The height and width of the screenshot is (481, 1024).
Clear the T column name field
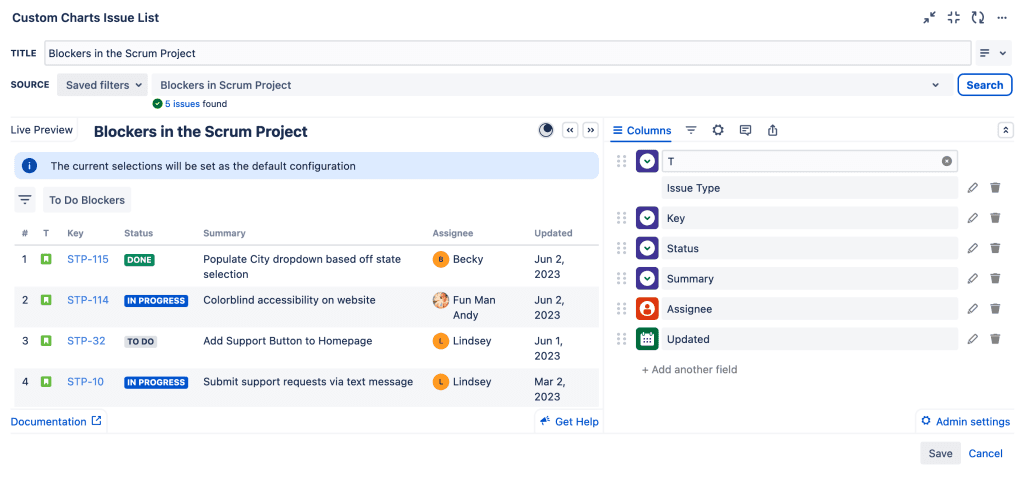tap(946, 161)
